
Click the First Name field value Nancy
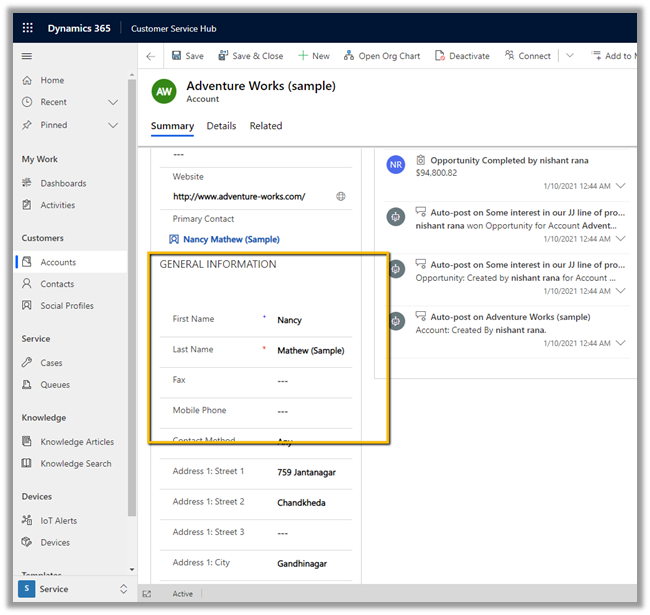tap(290, 321)
